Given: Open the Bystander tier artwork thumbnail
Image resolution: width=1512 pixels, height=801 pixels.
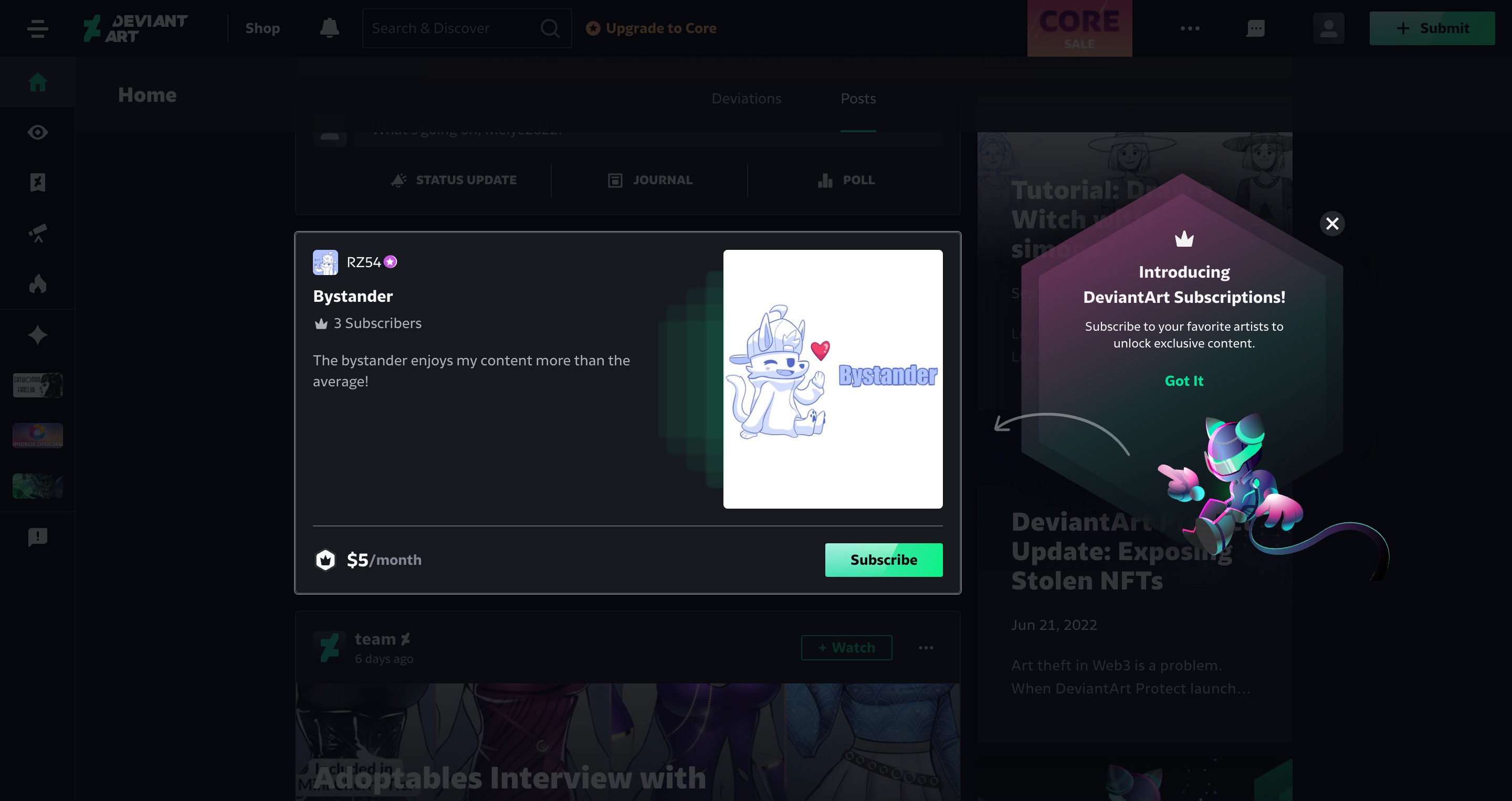Looking at the screenshot, I should [833, 379].
